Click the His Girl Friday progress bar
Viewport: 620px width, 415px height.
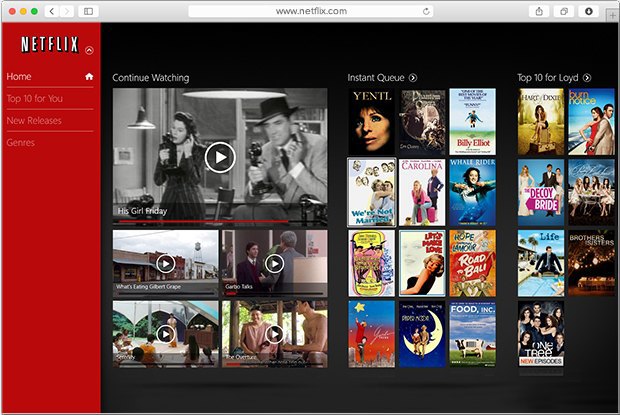coord(220,222)
